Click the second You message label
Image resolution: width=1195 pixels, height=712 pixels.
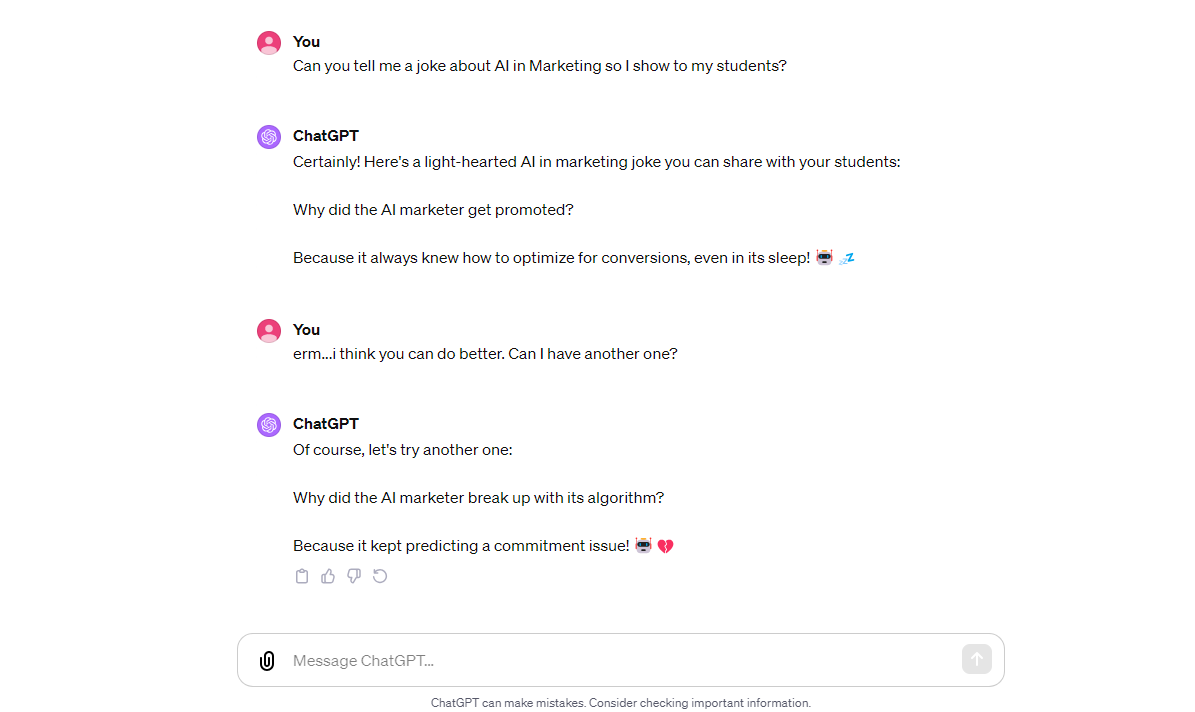click(305, 330)
